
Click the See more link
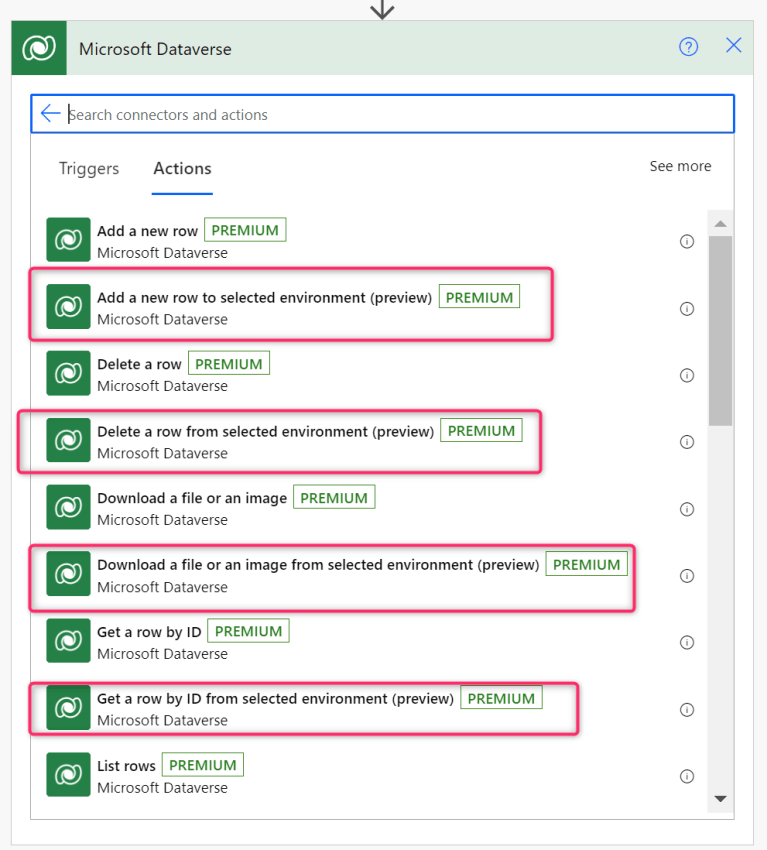tap(680, 166)
